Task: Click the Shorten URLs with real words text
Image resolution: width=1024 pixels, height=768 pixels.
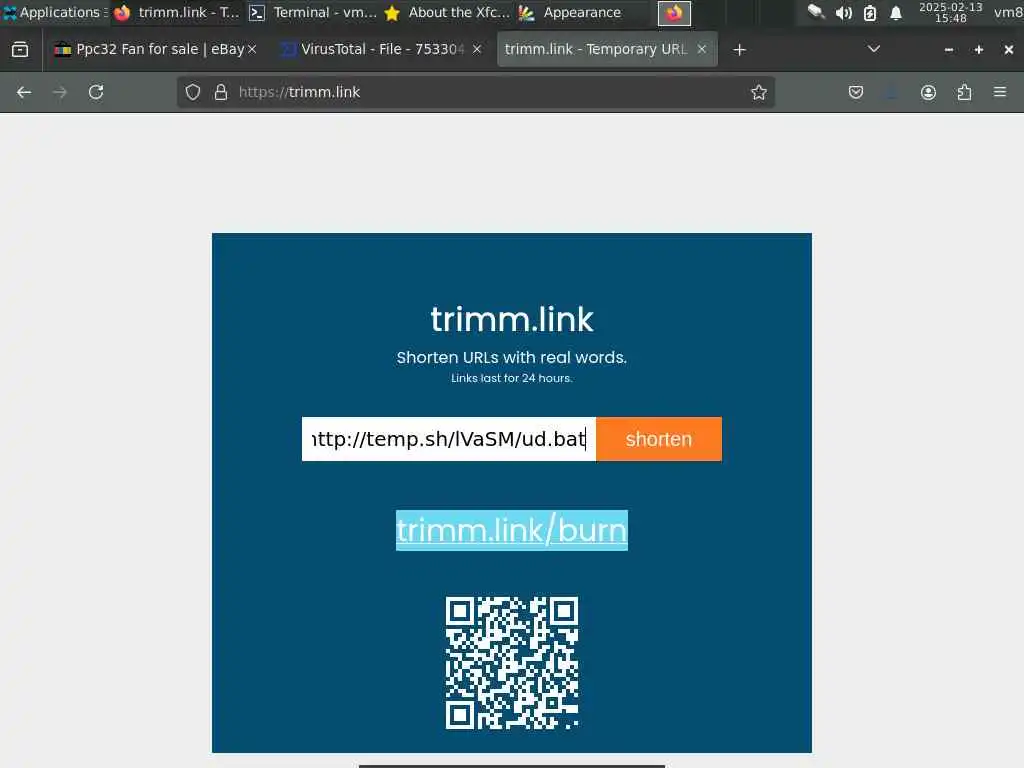Action: (x=511, y=357)
